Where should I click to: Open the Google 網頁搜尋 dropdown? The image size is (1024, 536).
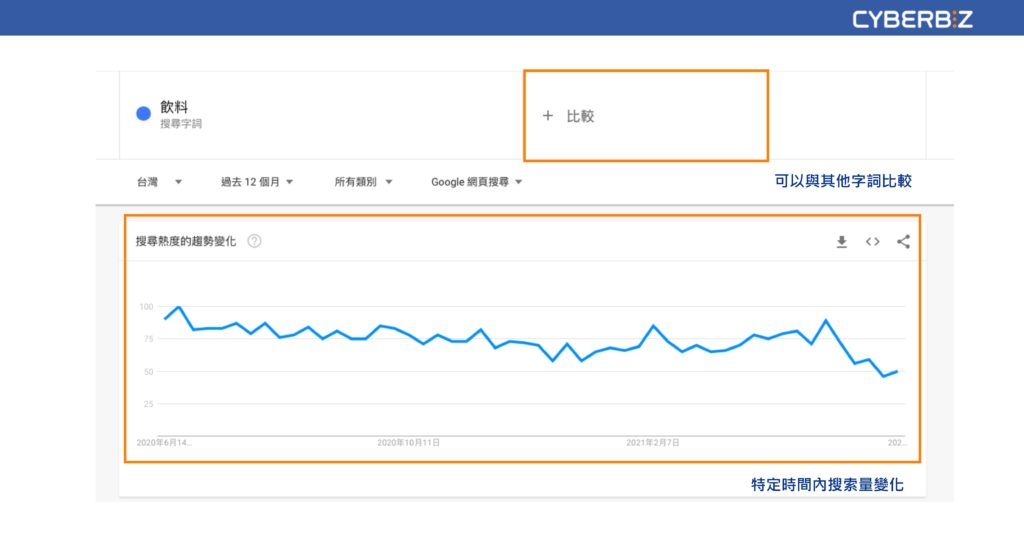477,182
